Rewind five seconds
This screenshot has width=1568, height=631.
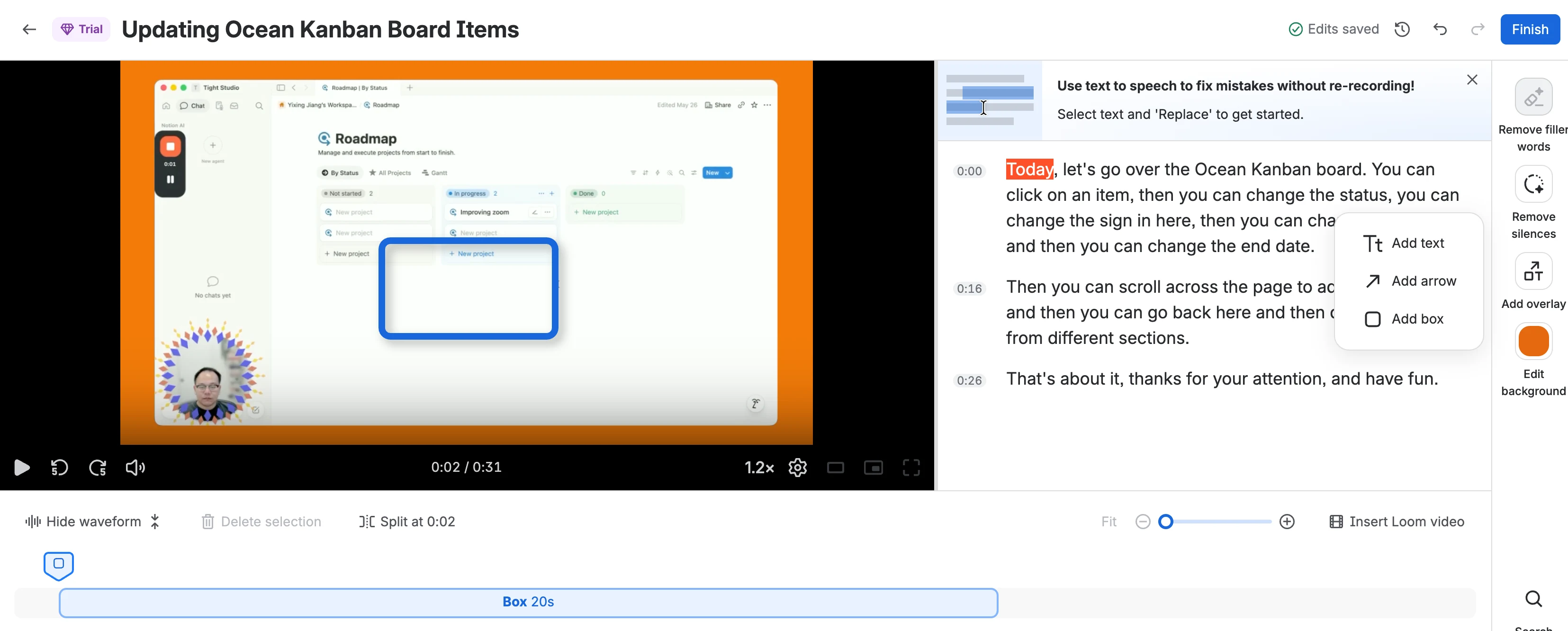click(59, 467)
